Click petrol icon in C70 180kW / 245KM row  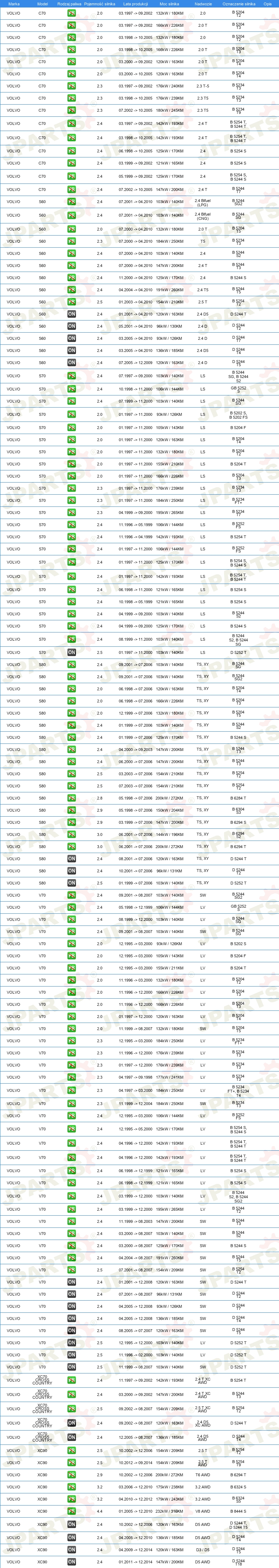71,110
